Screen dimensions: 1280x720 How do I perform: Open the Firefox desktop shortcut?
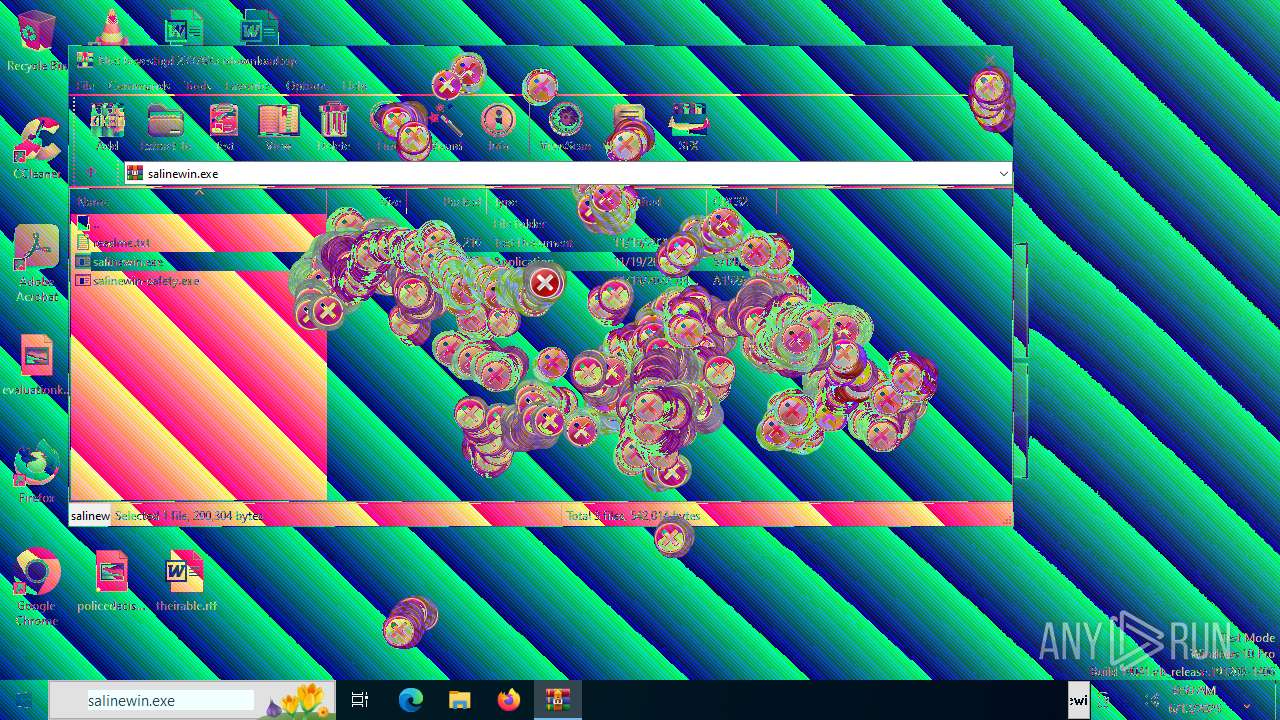pos(36,473)
